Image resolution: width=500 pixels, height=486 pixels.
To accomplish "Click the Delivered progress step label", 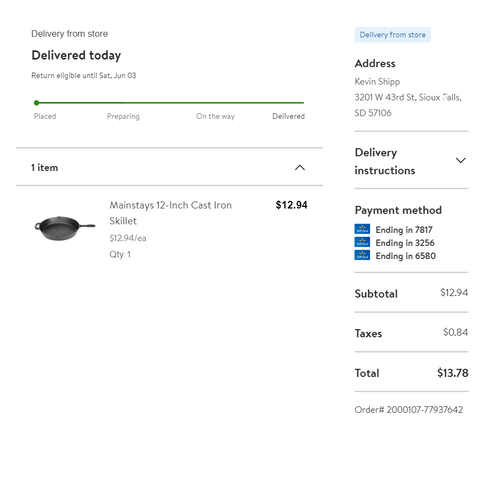I will (x=288, y=116).
